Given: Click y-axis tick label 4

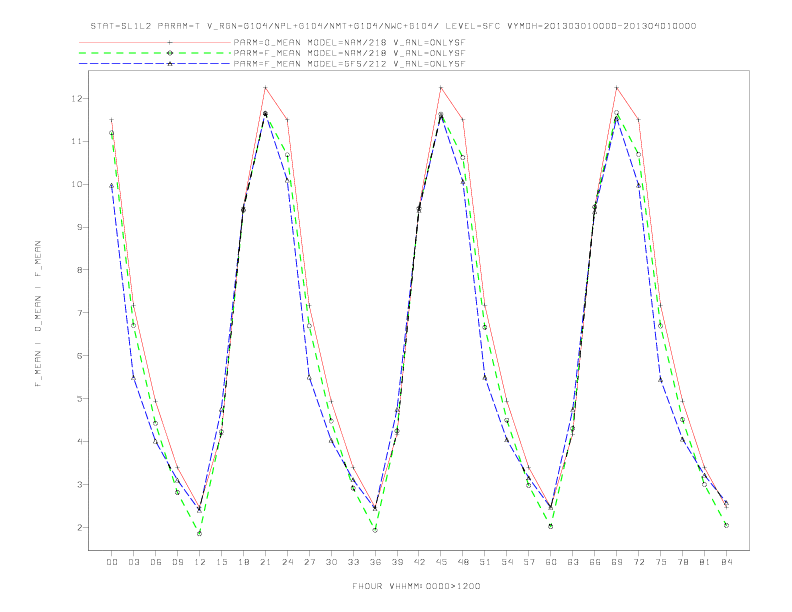Looking at the screenshot, I should [79, 441].
